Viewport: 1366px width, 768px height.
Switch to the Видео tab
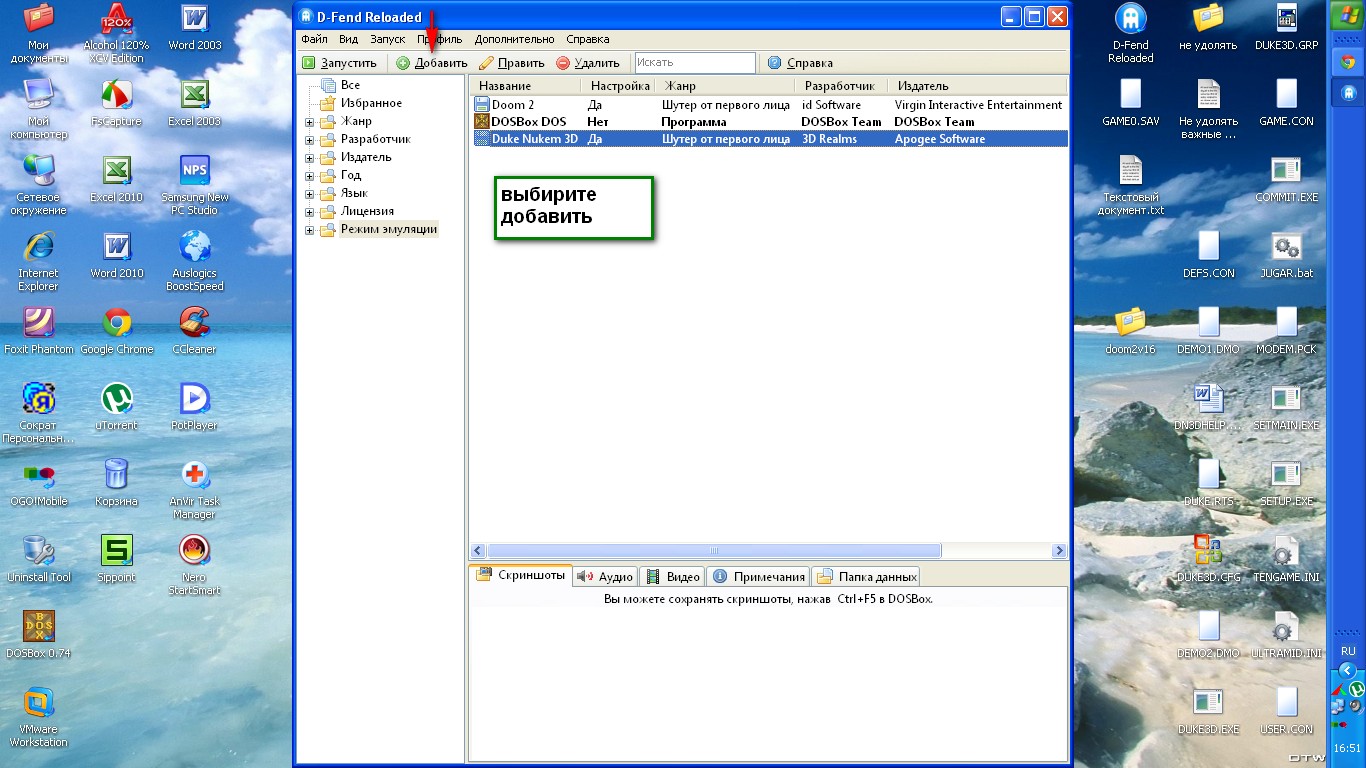672,576
